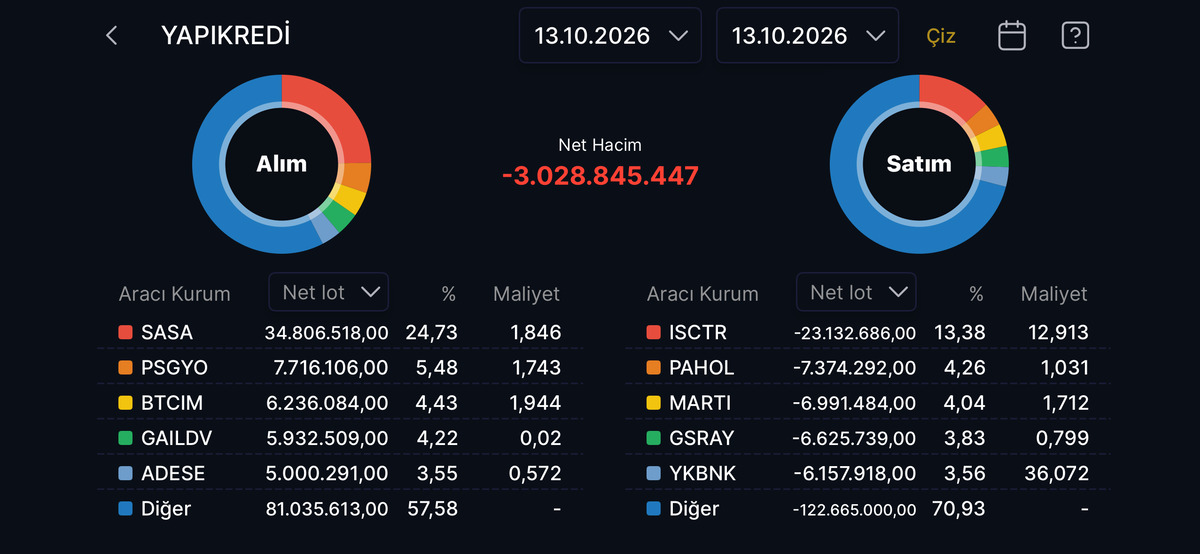Go back using the left arrow
This screenshot has height=554, width=1200.
pos(111,36)
